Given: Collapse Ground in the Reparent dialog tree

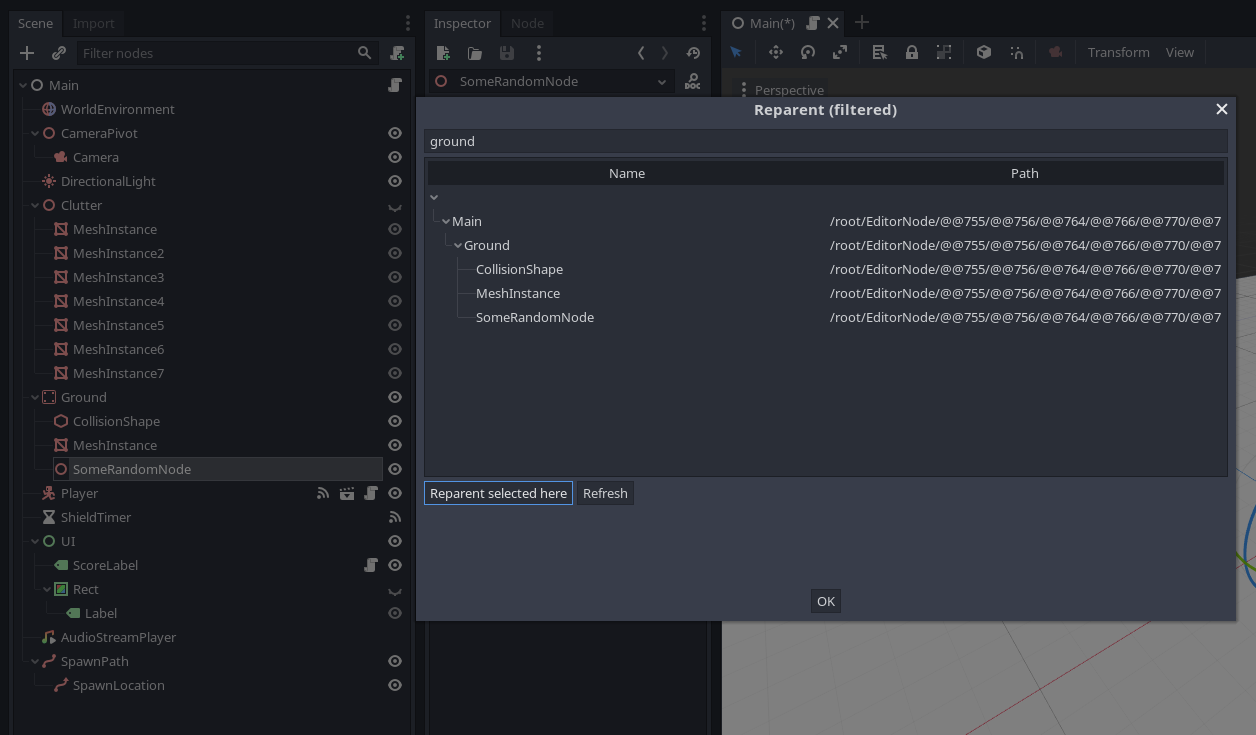Looking at the screenshot, I should [x=458, y=245].
